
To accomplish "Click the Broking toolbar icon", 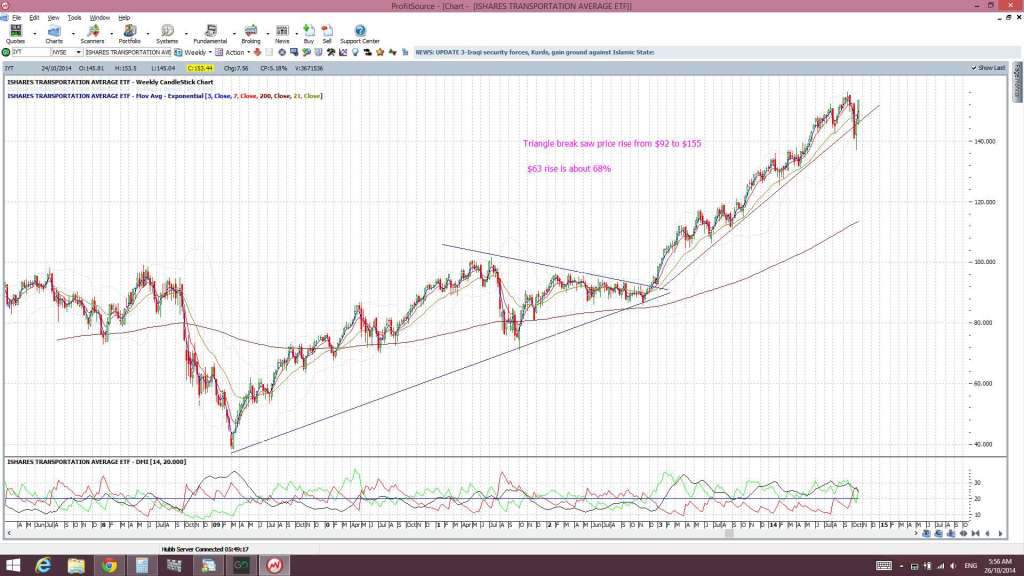I will click(251, 34).
